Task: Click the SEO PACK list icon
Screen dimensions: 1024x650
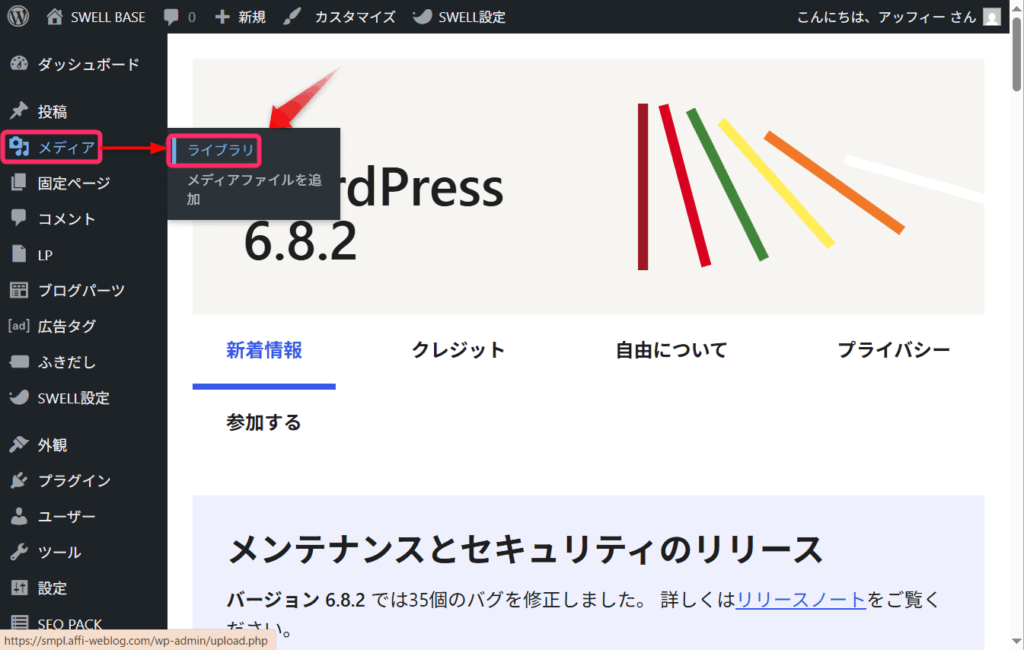Action: pos(19,623)
